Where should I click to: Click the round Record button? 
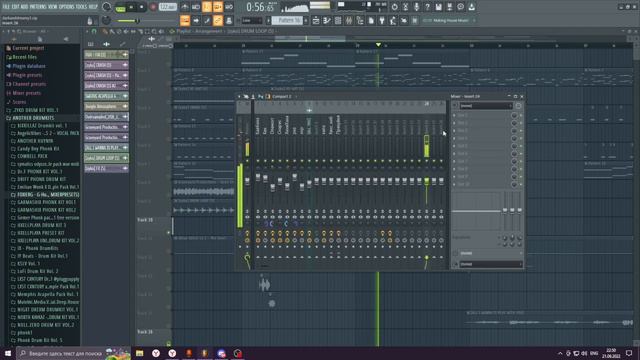point(153,7)
